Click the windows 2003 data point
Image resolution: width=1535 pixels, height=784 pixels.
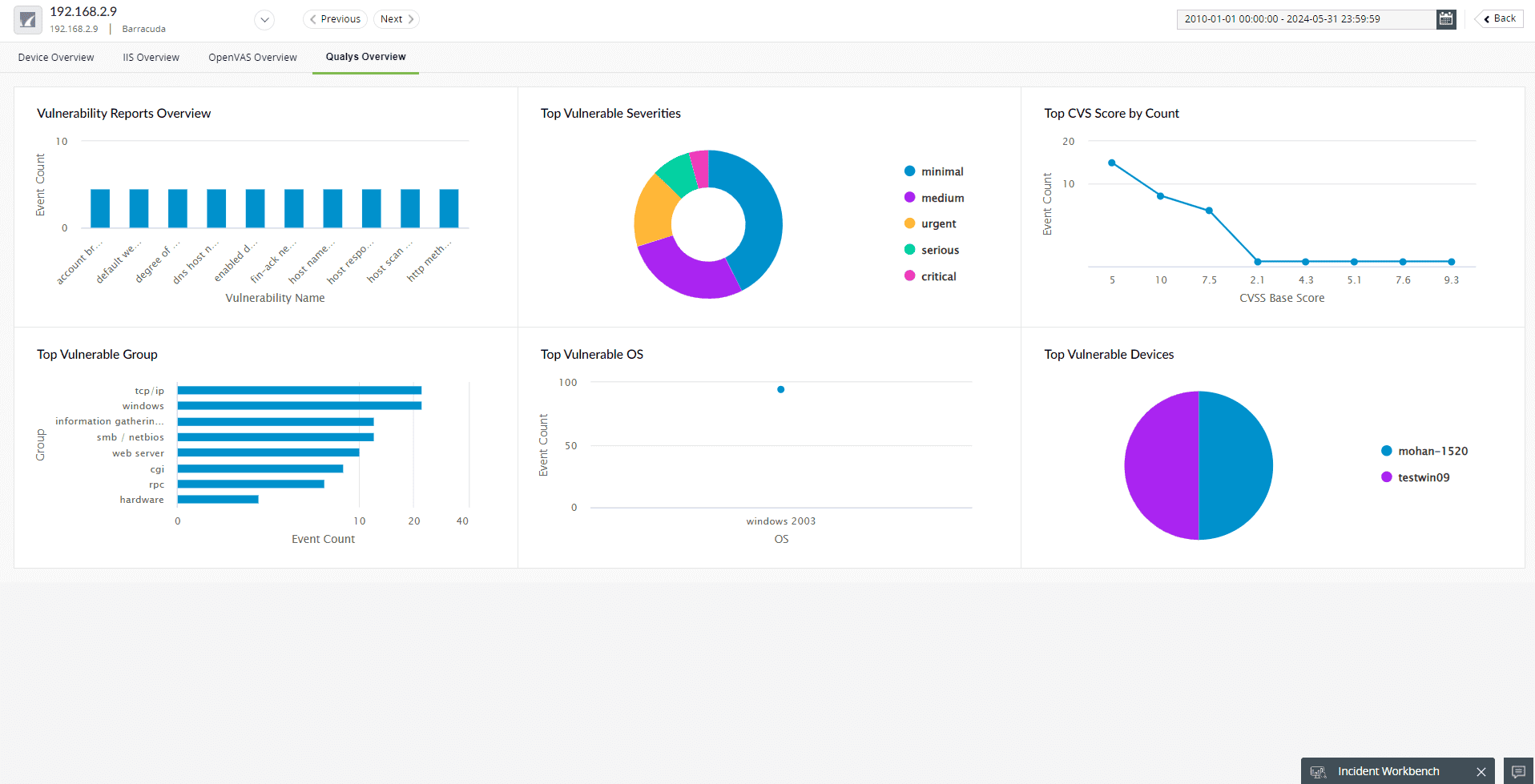(780, 390)
